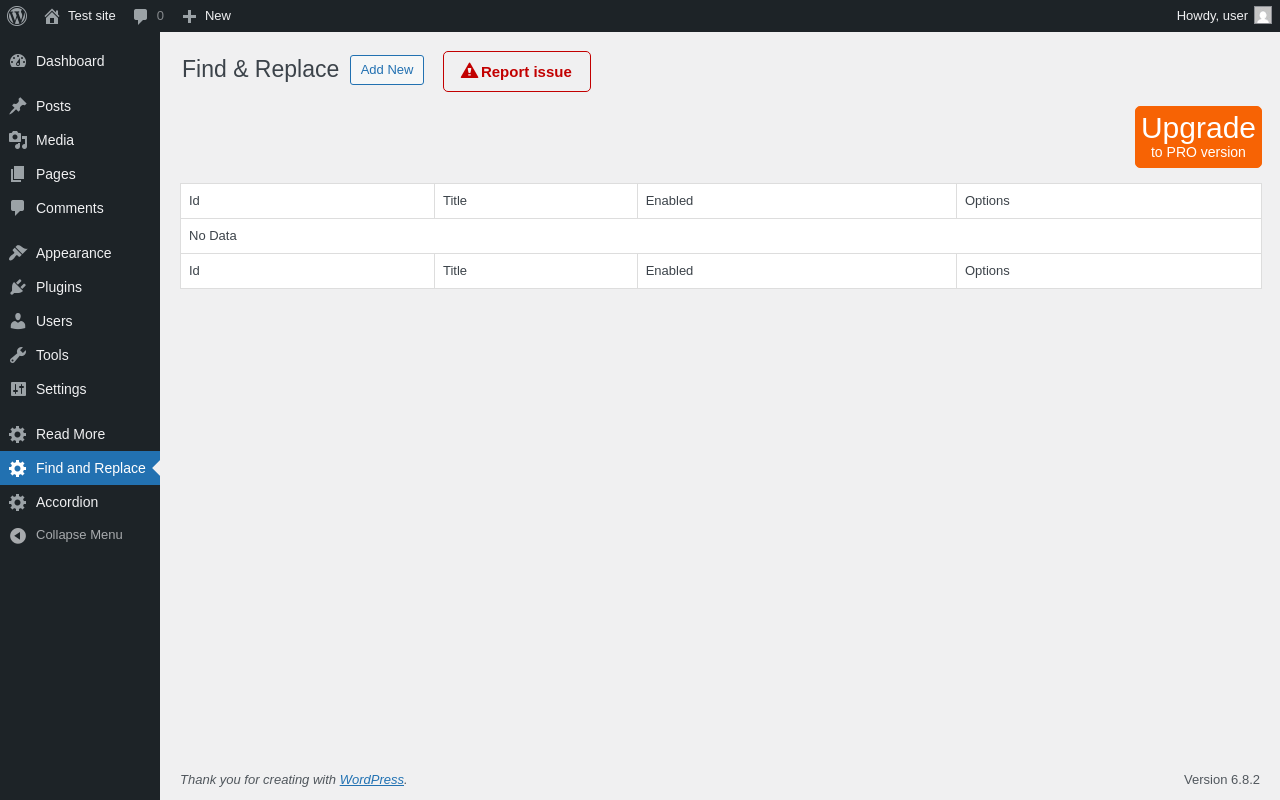Click the Comments bubble icon in sidebar
The image size is (1280, 800).
18,208
